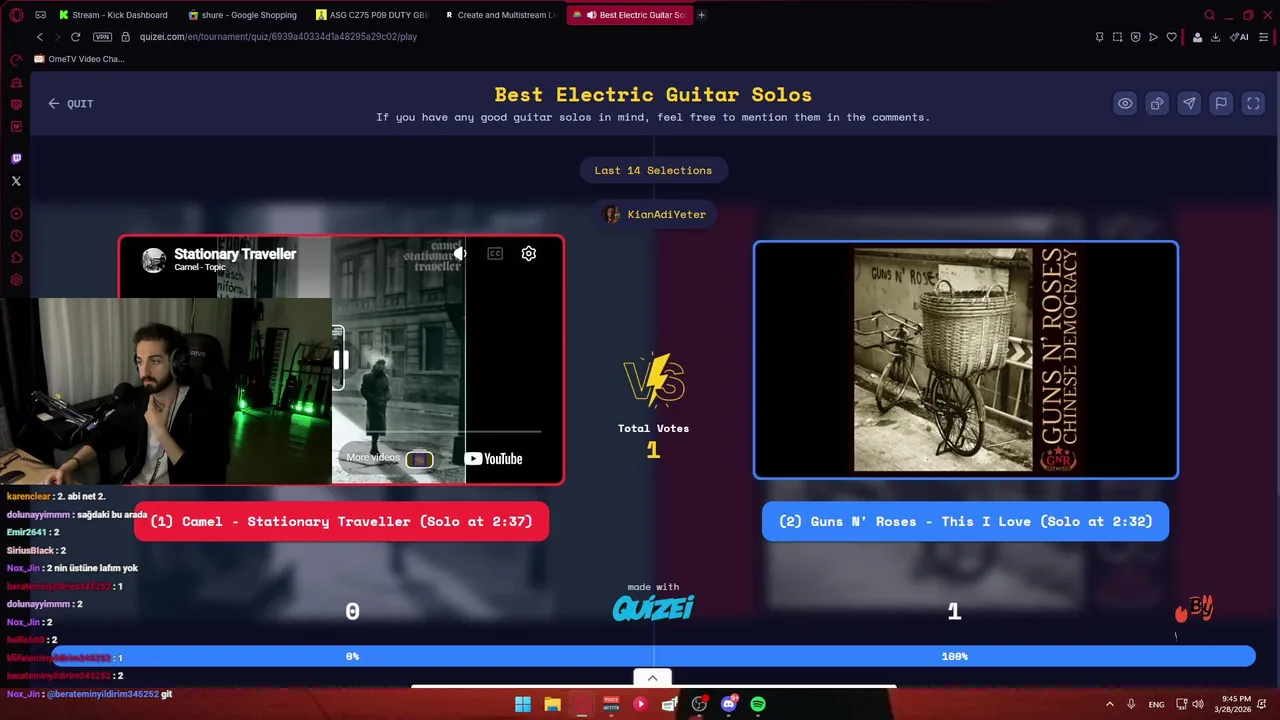Report quiz with flag button

click(x=1221, y=104)
